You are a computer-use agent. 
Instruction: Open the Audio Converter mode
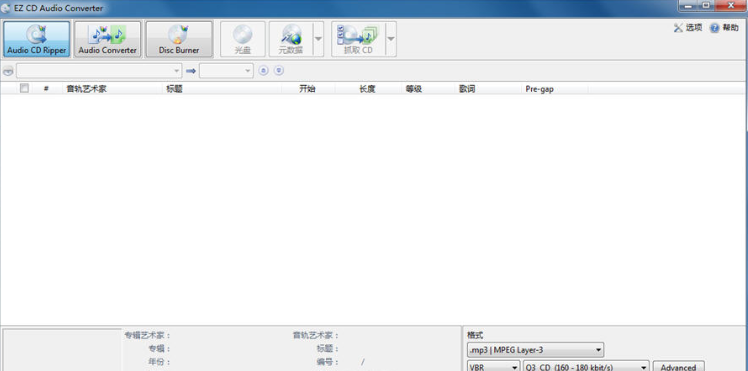coord(107,39)
